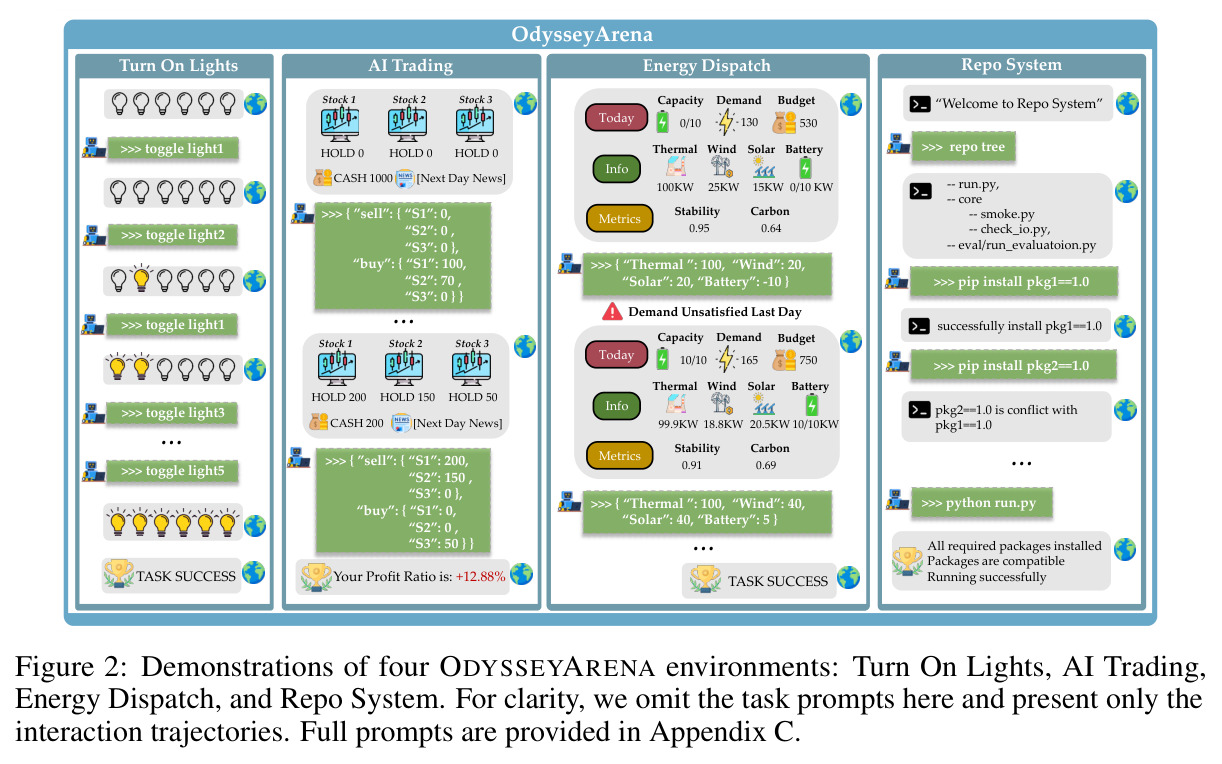Click the trophy icon beside Your Profit Ratio
1222x764 pixels.
pos(315,575)
